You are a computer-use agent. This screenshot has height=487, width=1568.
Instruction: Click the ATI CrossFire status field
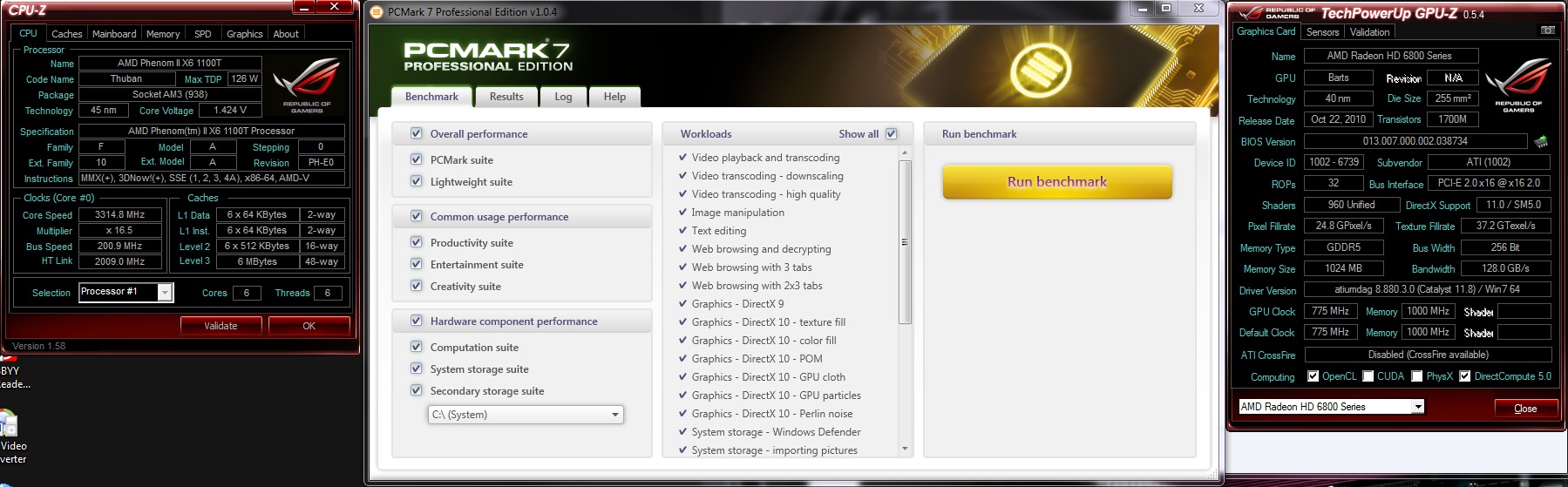(1428, 355)
